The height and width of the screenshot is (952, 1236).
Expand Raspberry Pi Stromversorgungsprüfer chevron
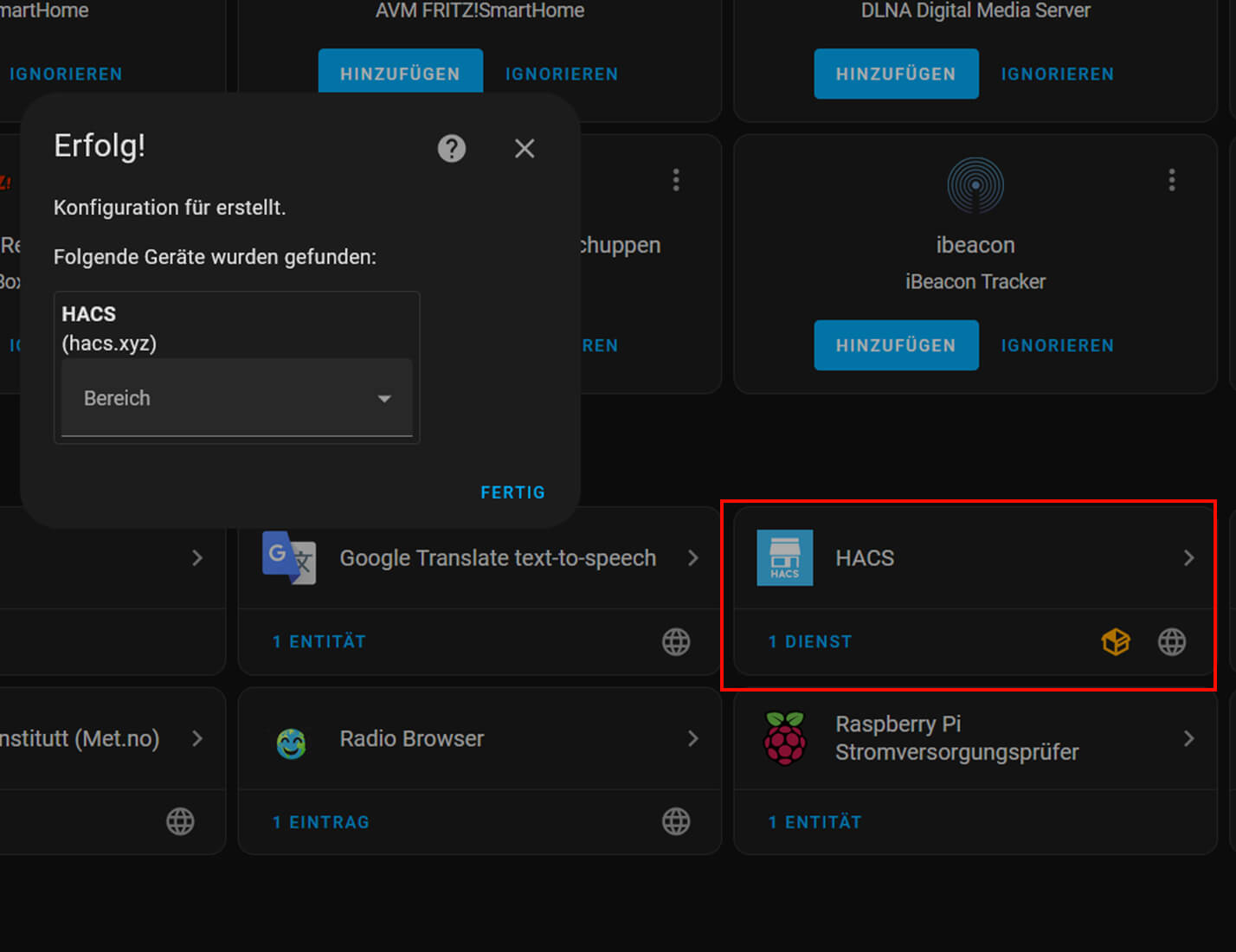click(1188, 738)
